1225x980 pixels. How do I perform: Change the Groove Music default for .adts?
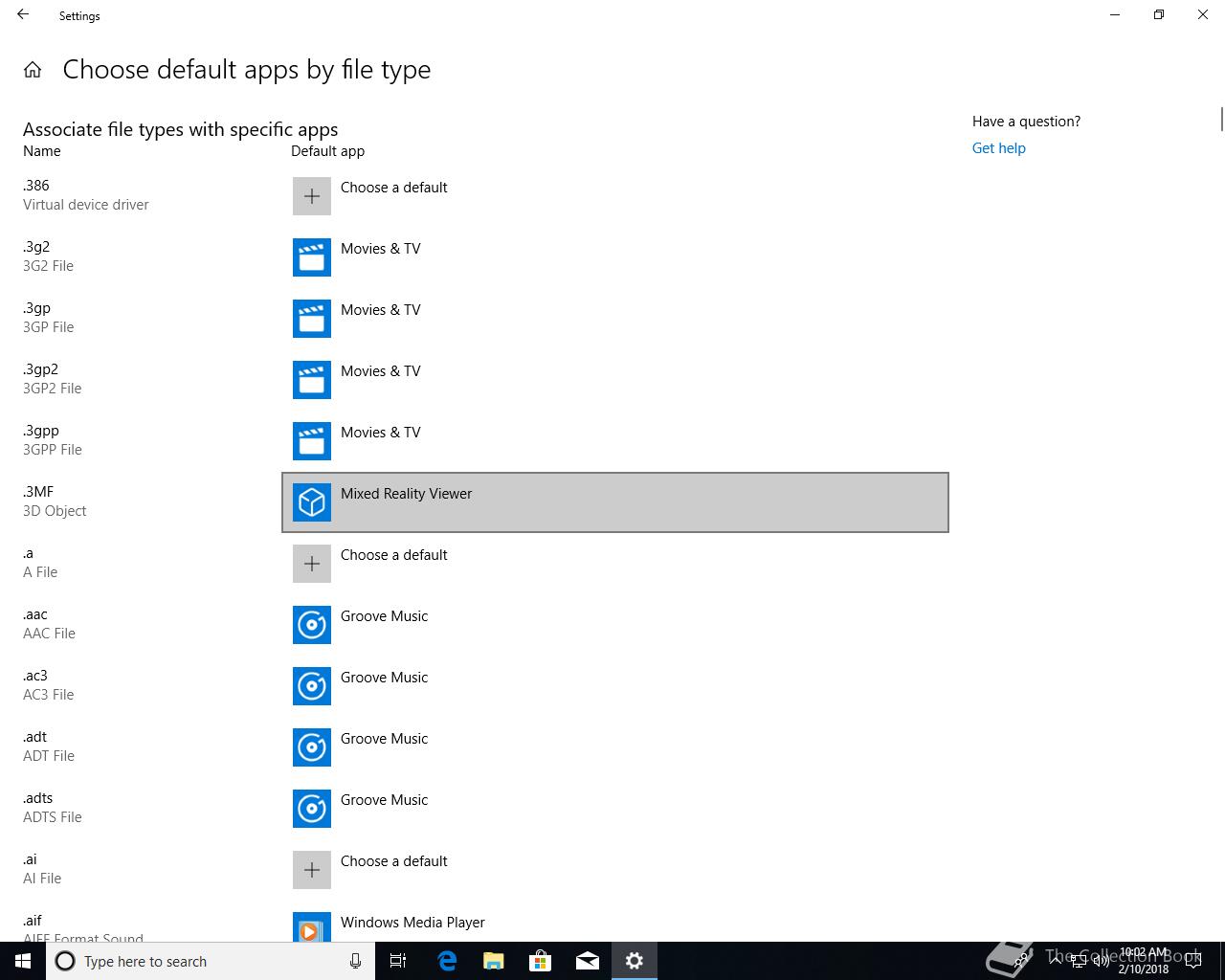point(615,809)
